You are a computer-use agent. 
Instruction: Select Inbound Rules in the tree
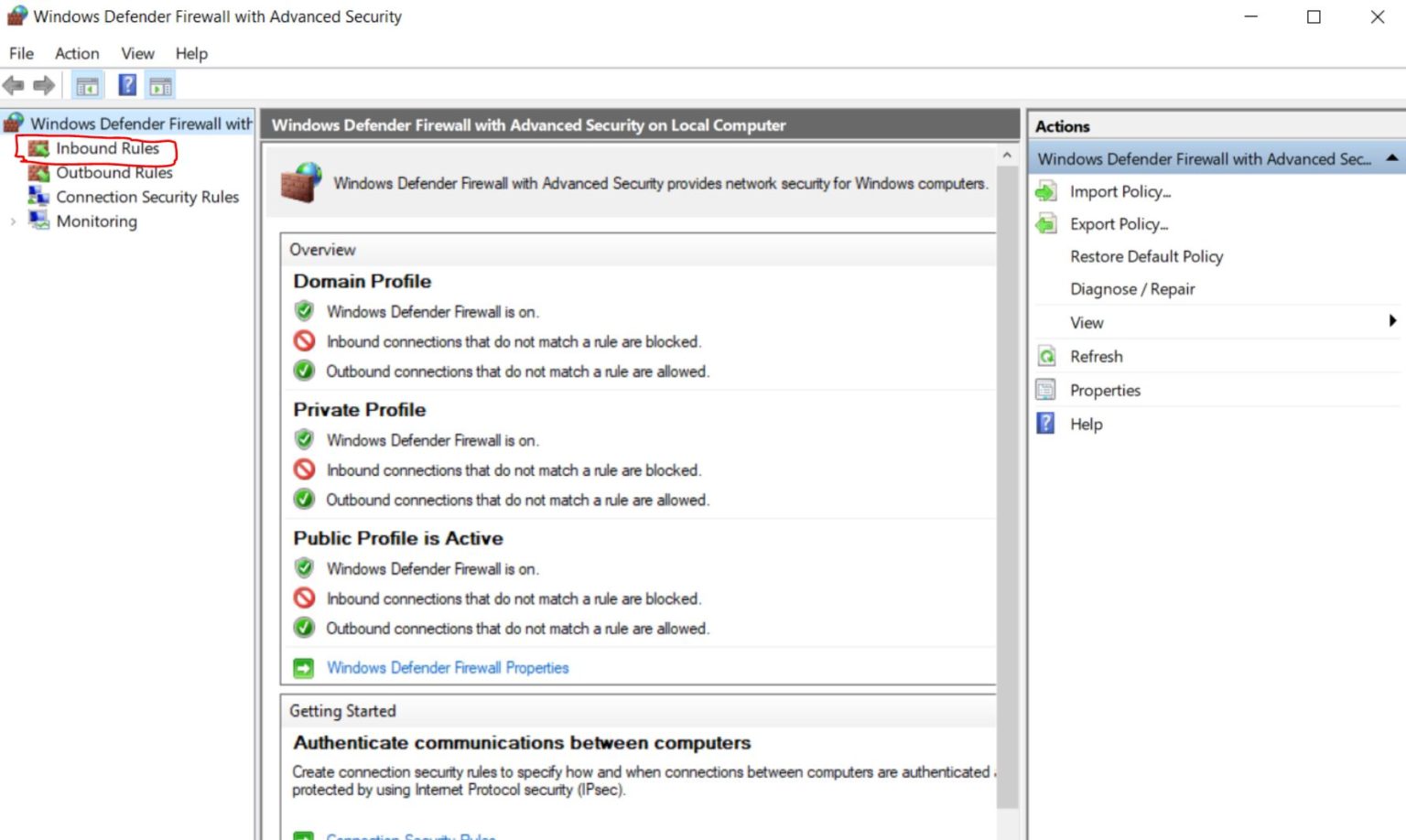click(107, 148)
